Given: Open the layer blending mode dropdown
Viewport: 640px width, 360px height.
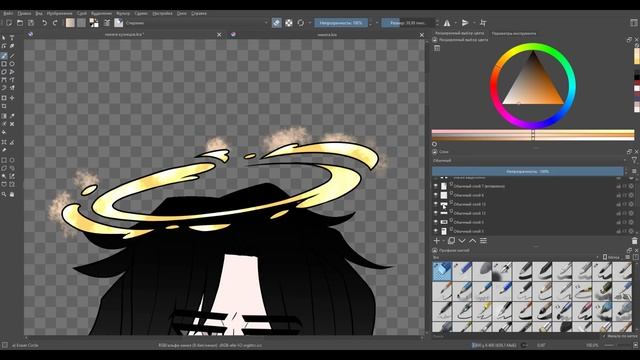Looking at the screenshot, I should point(529,160).
